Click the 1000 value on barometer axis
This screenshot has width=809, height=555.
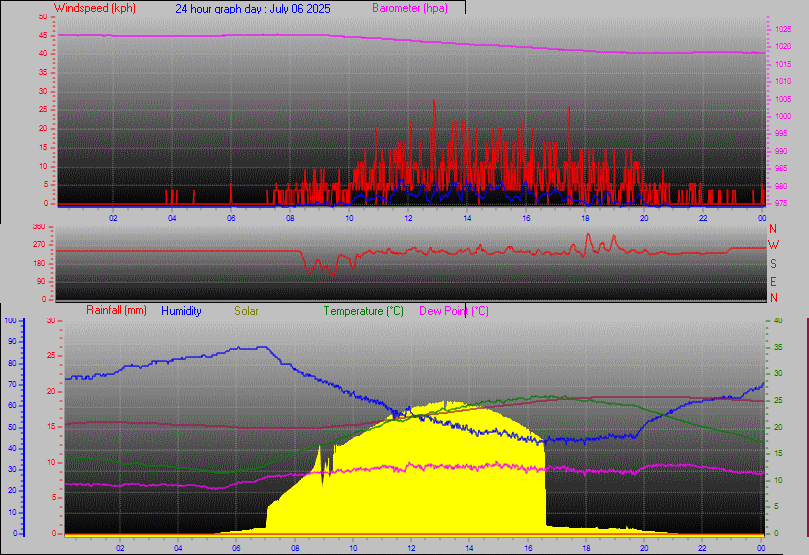tap(783, 117)
